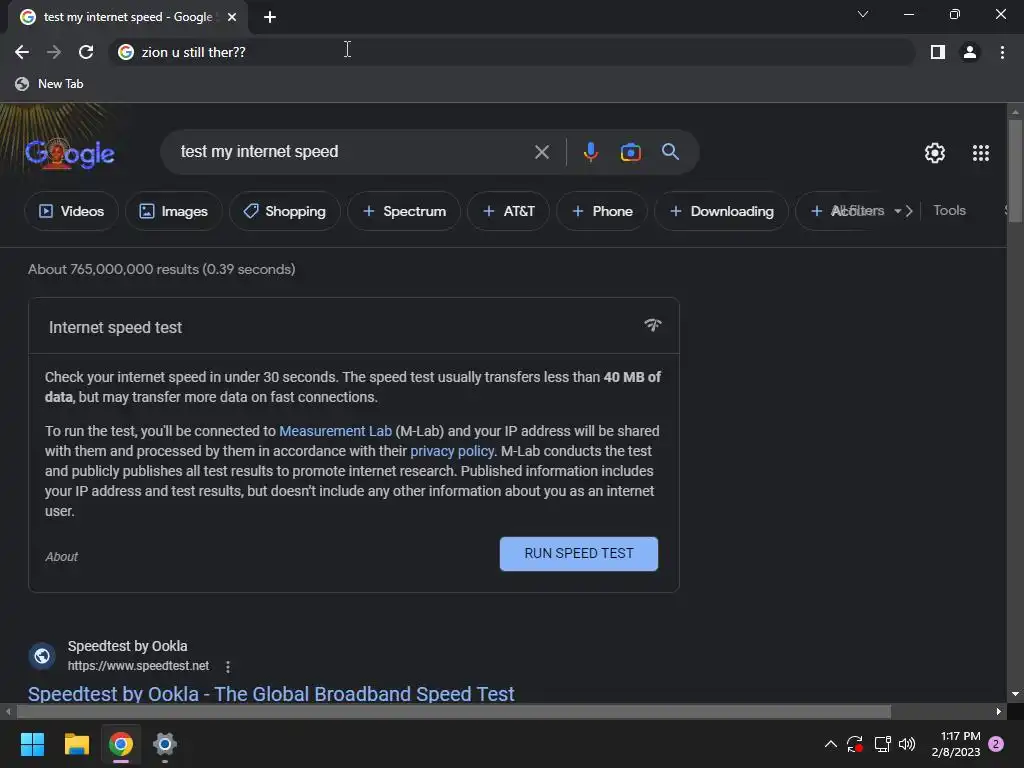Image resolution: width=1024 pixels, height=768 pixels.
Task: Submit search with magnifying glass icon
Action: coord(670,152)
